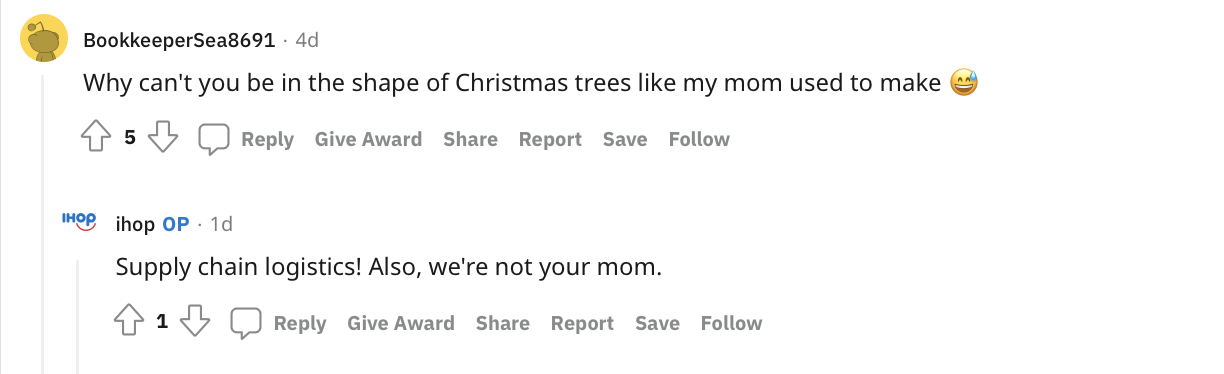Screen dimensions: 1224x374
Task: Click the reply bubble icon under BookkeeperSea8691's comment
Action: pos(214,140)
